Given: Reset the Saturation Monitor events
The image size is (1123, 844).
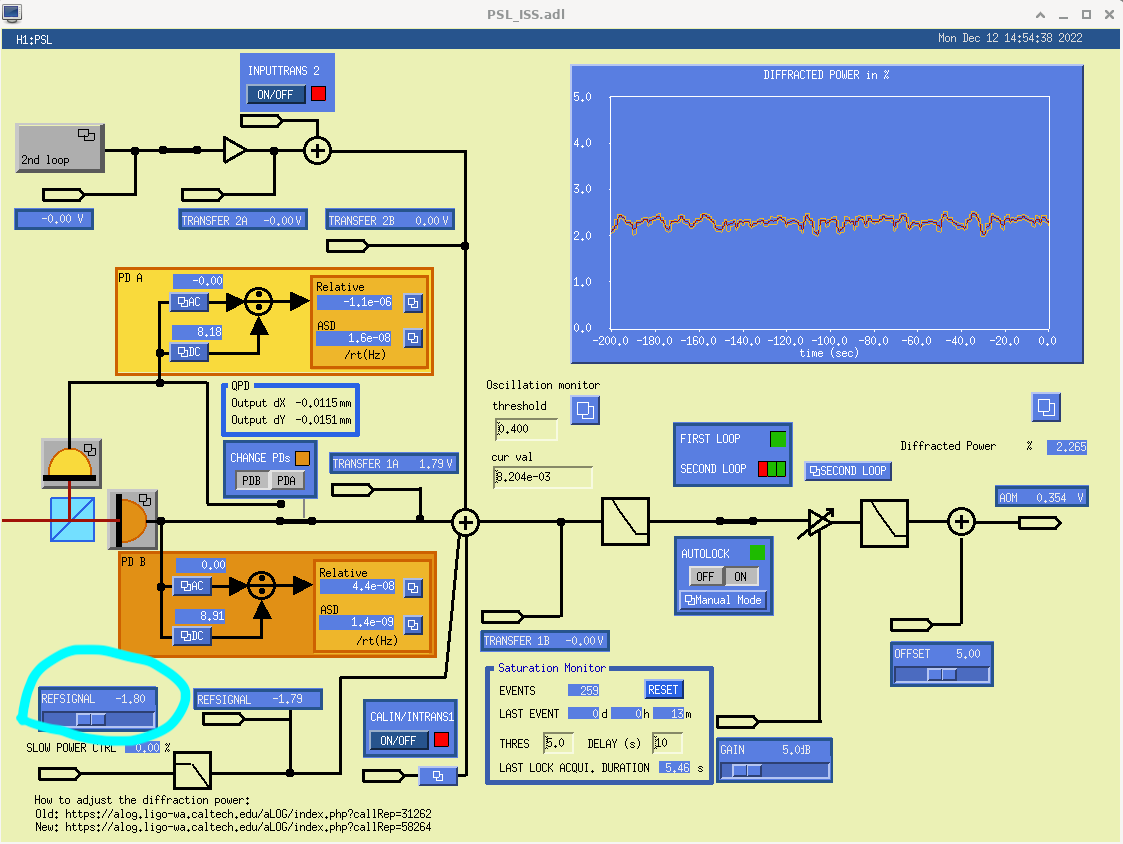Looking at the screenshot, I should coord(663,690).
